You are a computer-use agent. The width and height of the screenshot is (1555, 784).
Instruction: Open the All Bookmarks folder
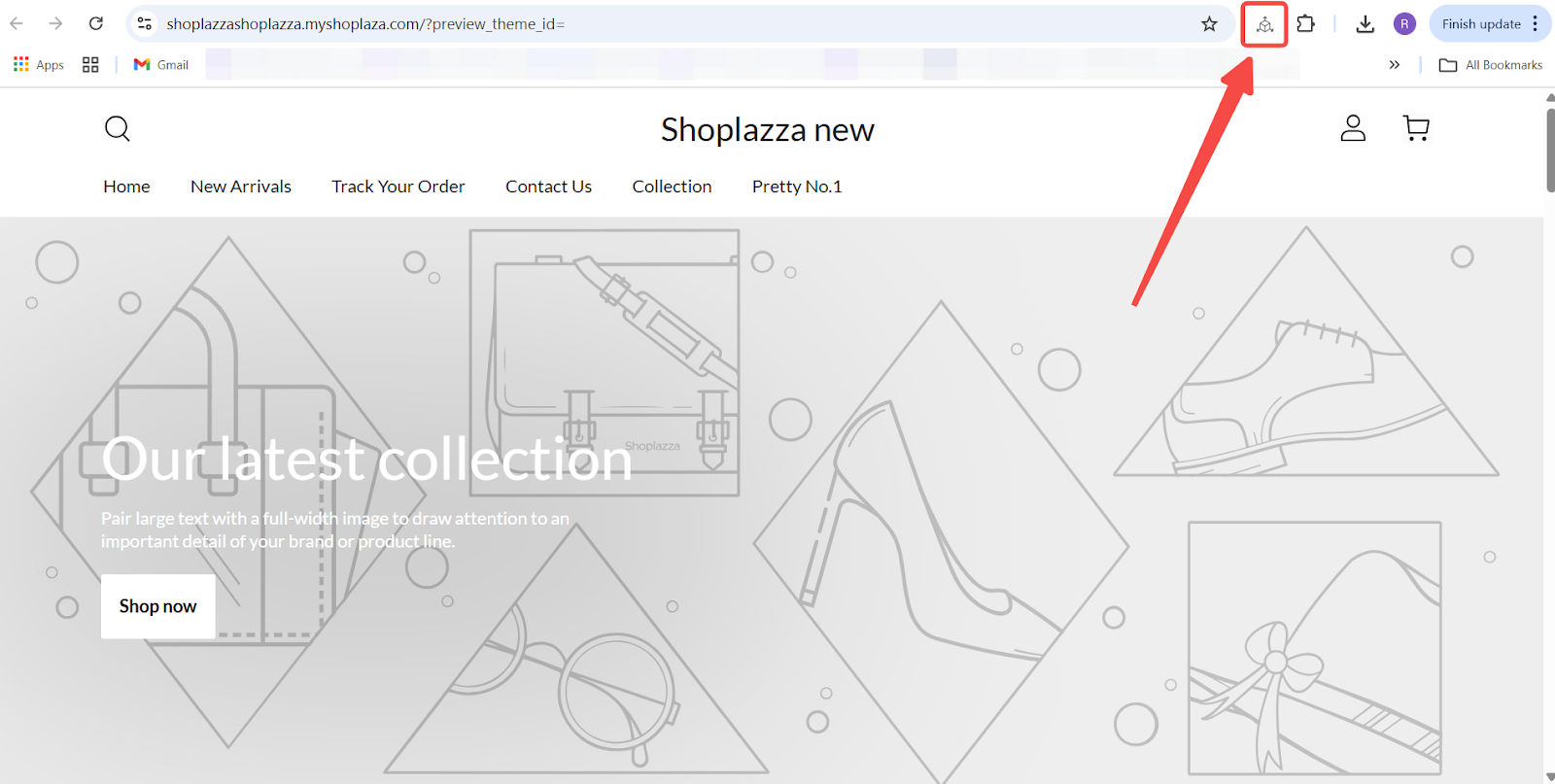1491,65
